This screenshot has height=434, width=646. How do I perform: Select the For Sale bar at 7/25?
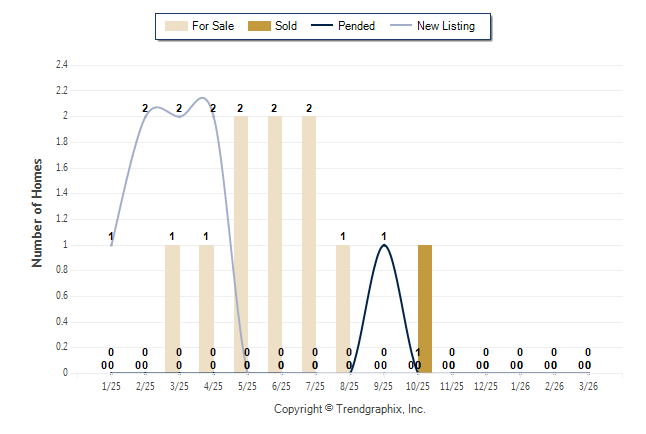tap(309, 244)
